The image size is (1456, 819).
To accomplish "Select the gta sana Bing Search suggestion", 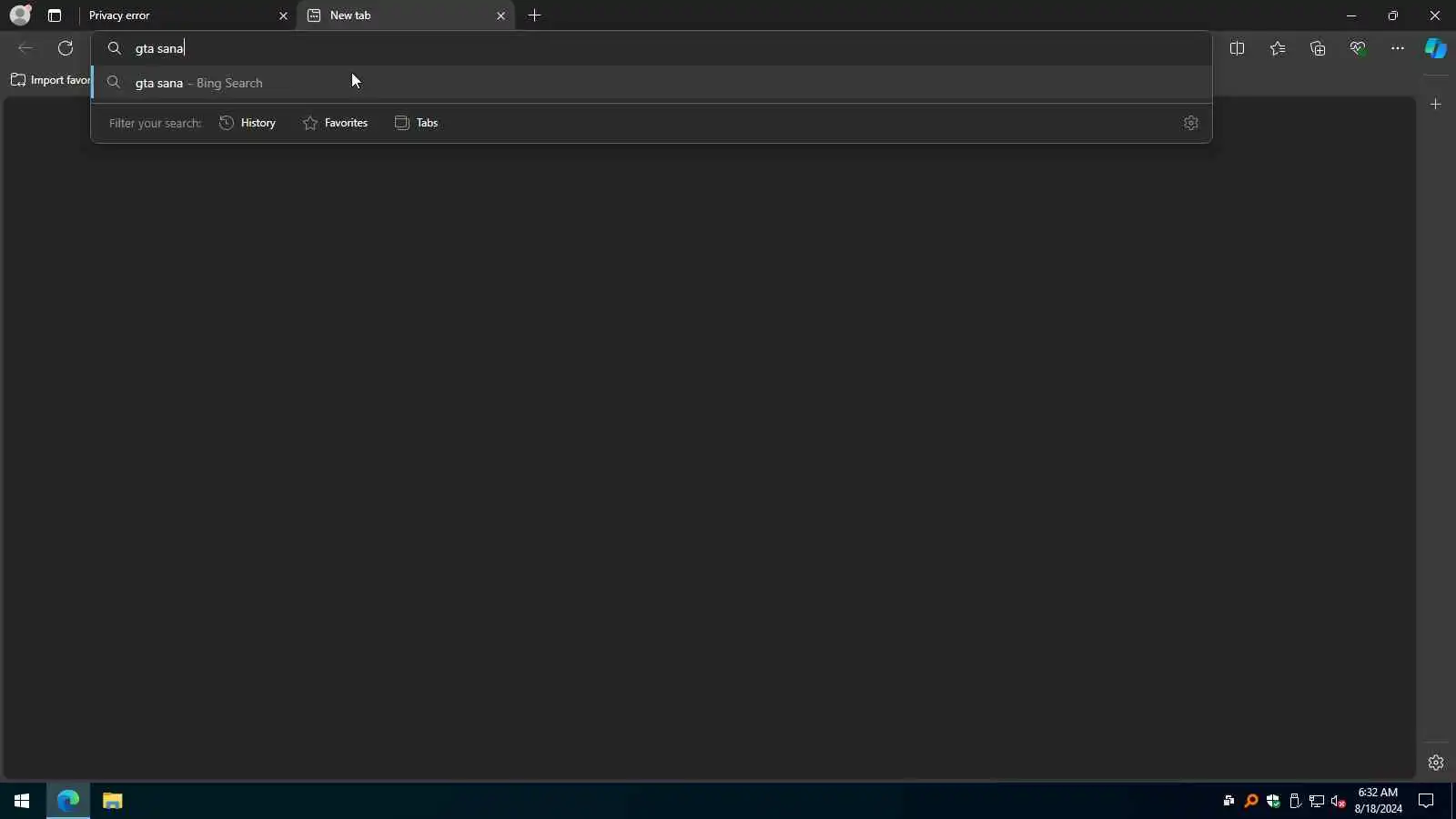I will [652, 83].
